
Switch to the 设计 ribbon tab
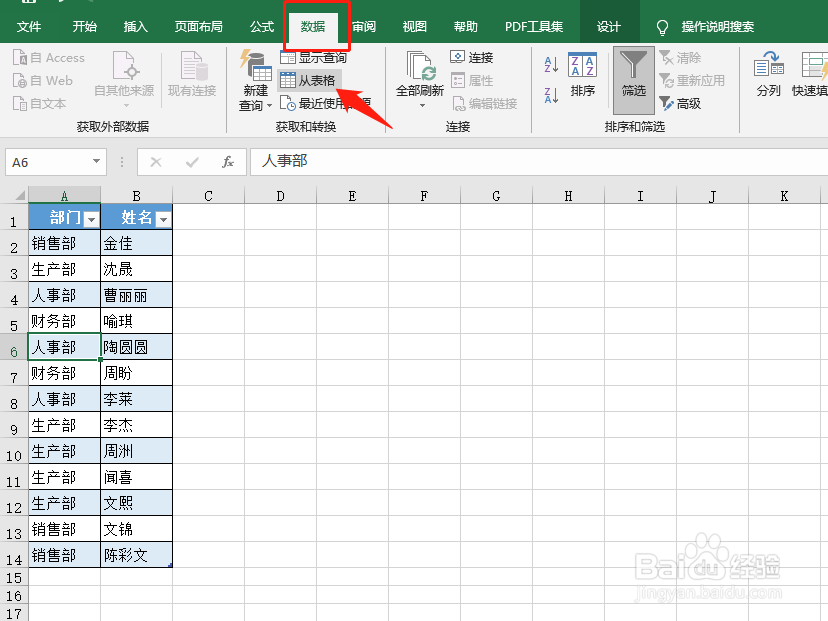(610, 26)
